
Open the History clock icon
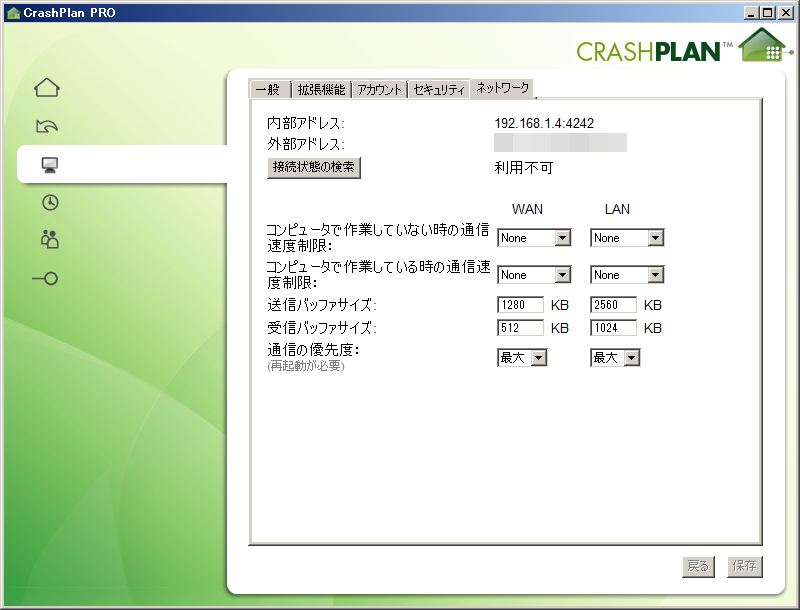(x=50, y=202)
